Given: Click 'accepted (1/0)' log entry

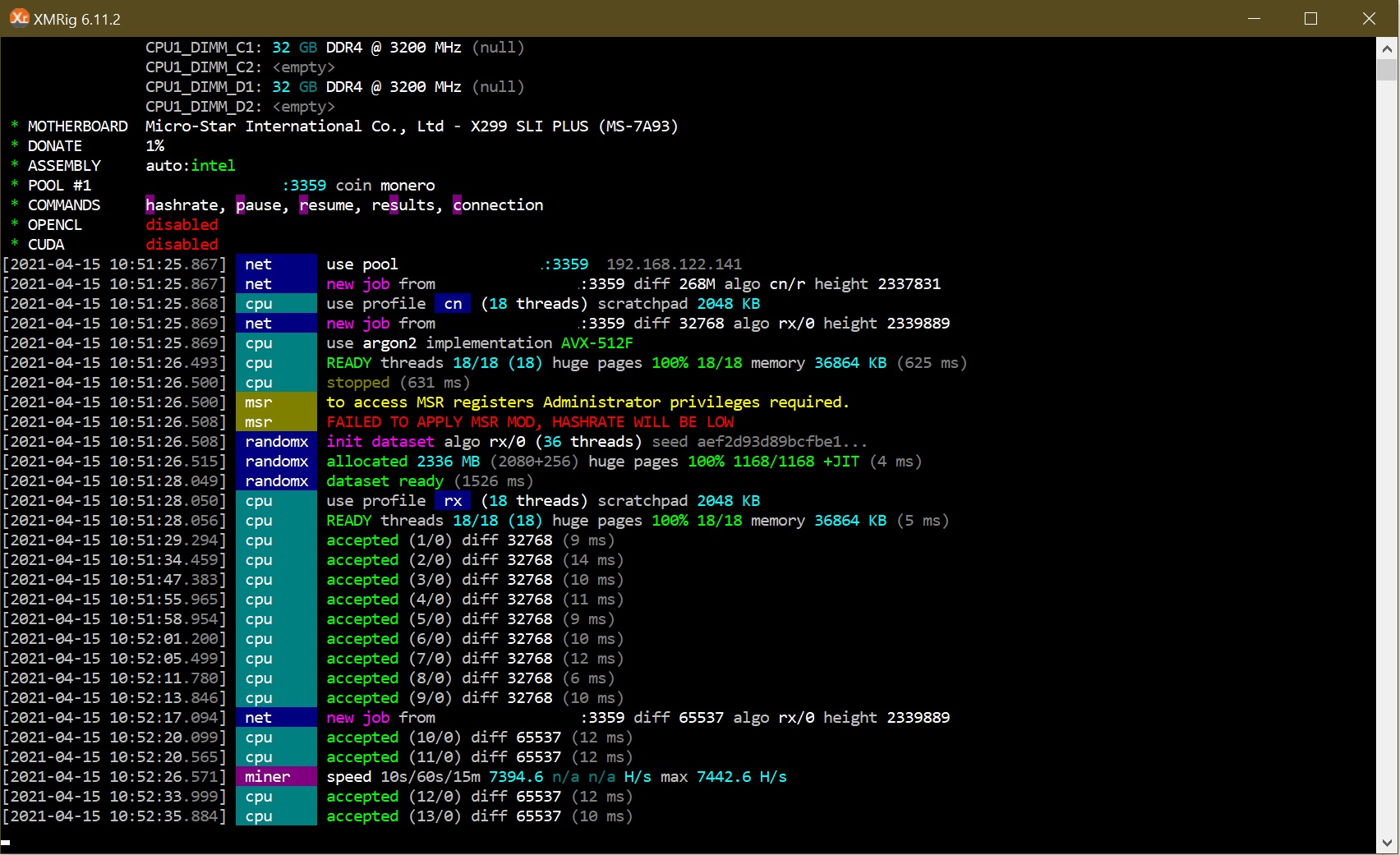Looking at the screenshot, I should pos(471,540).
